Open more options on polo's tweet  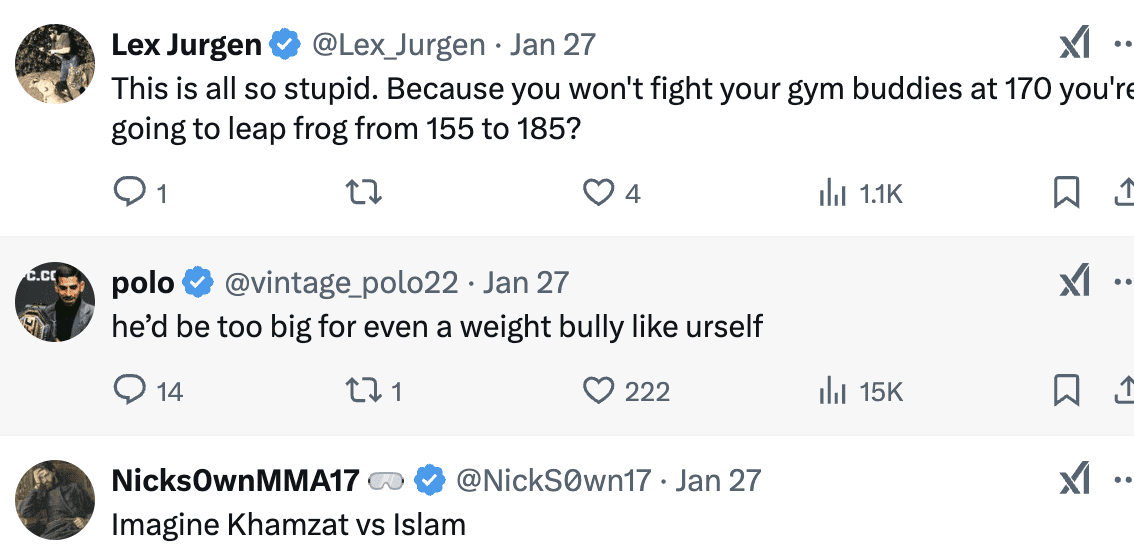[1124, 284]
